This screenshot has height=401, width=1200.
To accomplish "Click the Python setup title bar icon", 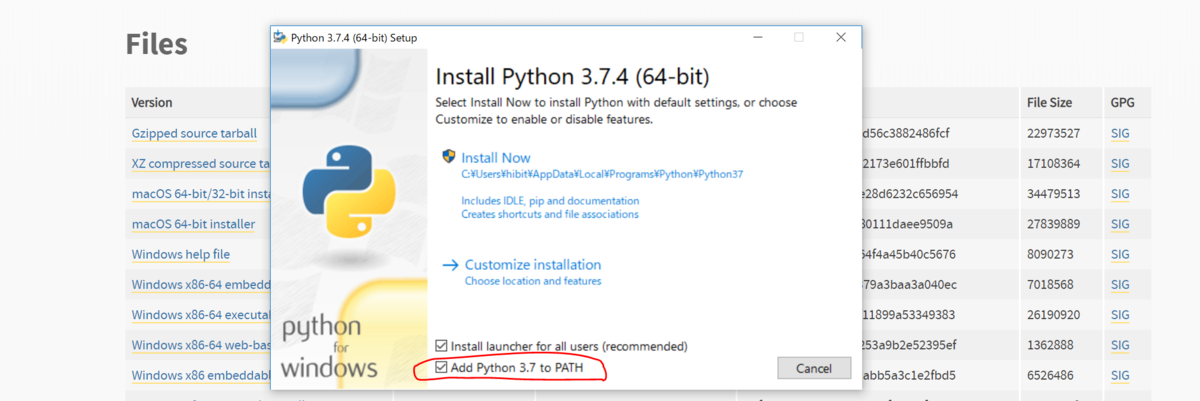I will click(x=279, y=38).
